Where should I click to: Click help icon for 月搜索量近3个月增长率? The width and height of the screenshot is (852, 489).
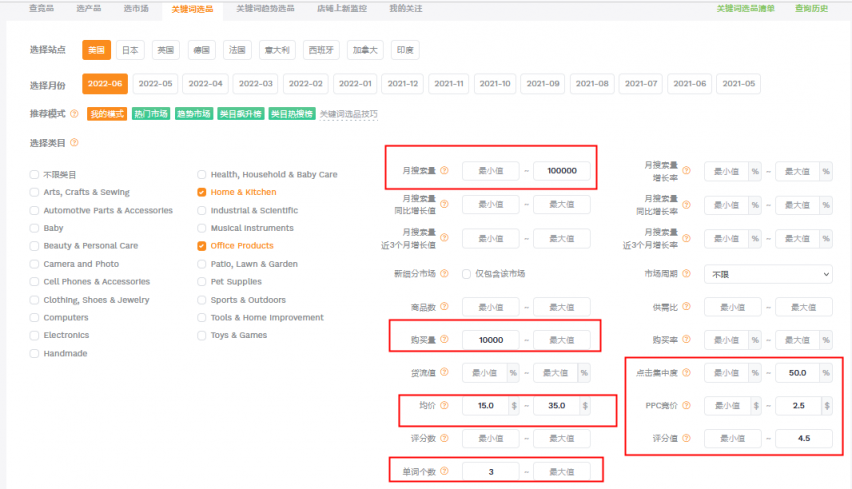[686, 238]
